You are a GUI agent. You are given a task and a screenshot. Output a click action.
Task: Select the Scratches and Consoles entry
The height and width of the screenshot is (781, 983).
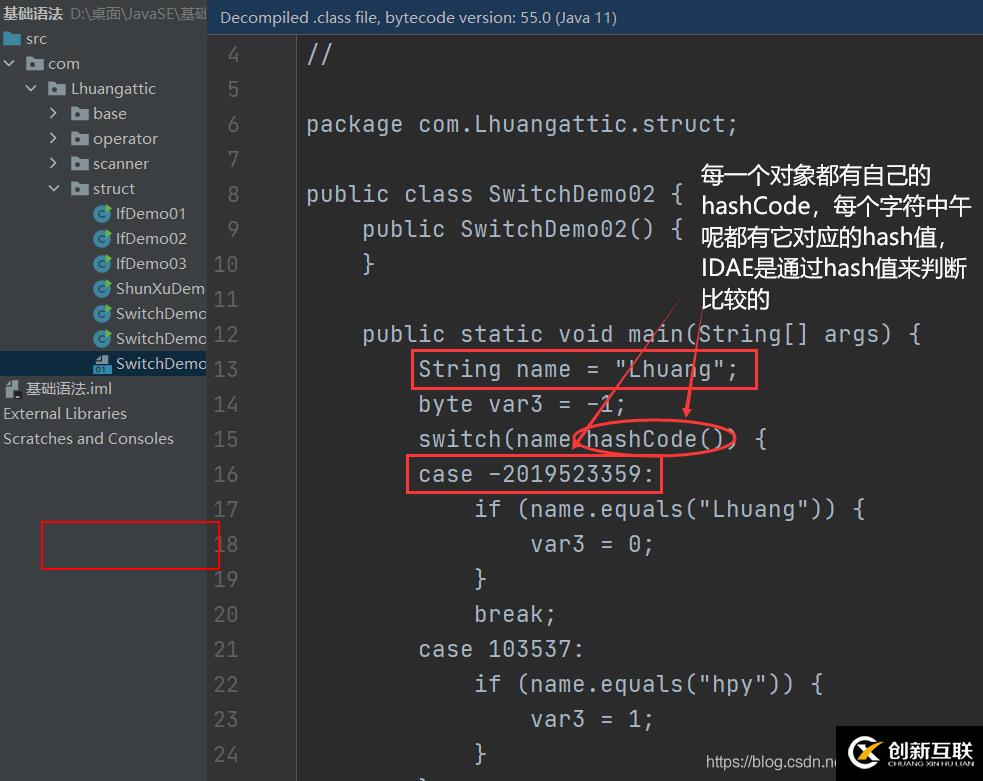click(x=89, y=438)
